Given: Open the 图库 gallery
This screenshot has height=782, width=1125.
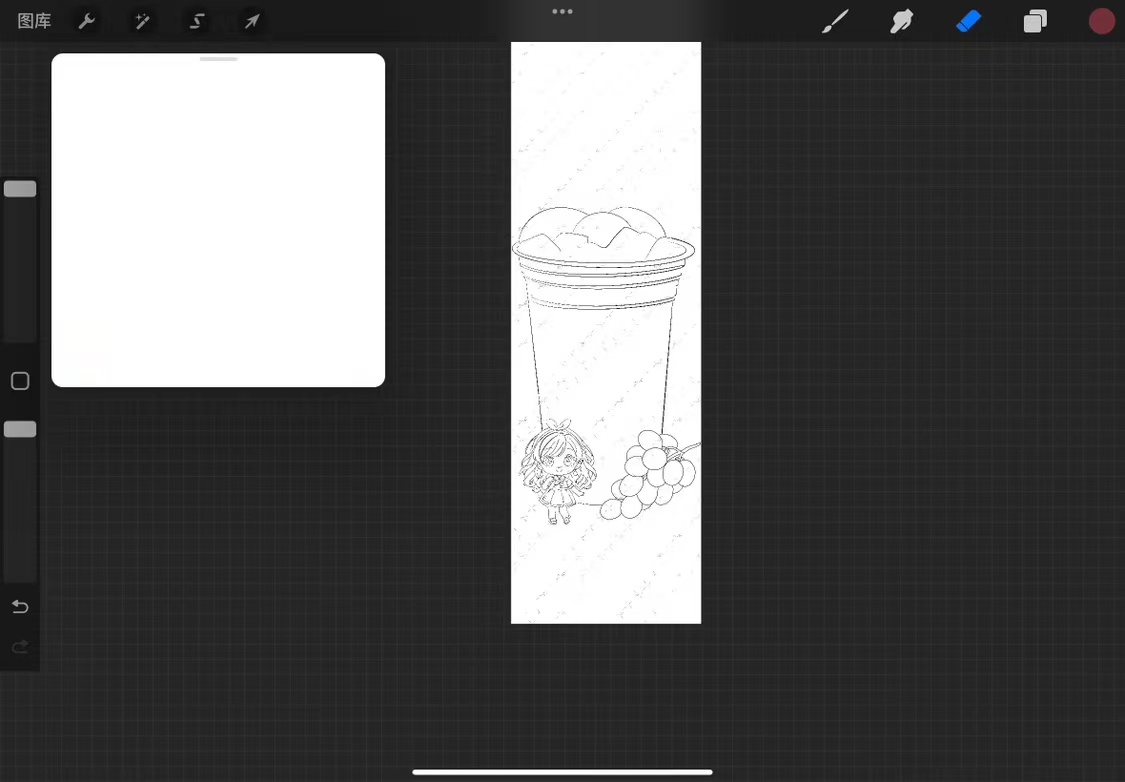Looking at the screenshot, I should pos(34,22).
